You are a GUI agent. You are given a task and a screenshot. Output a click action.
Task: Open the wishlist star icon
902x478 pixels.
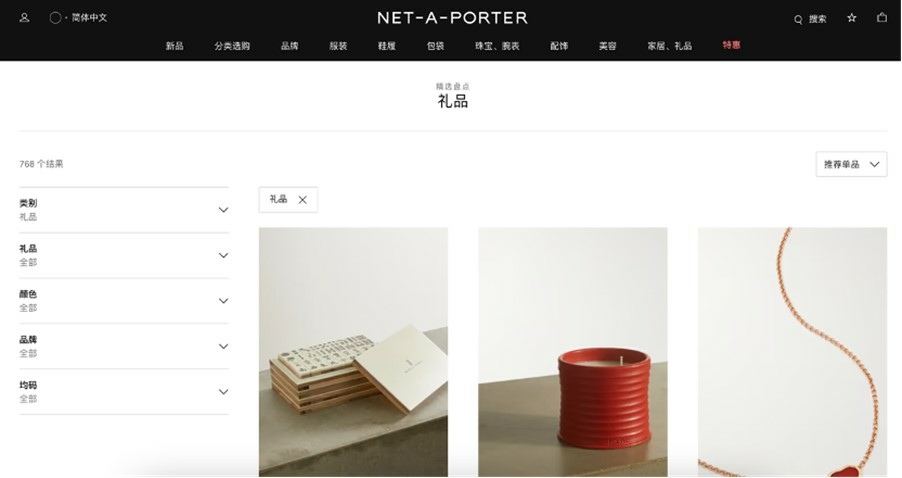pos(852,18)
